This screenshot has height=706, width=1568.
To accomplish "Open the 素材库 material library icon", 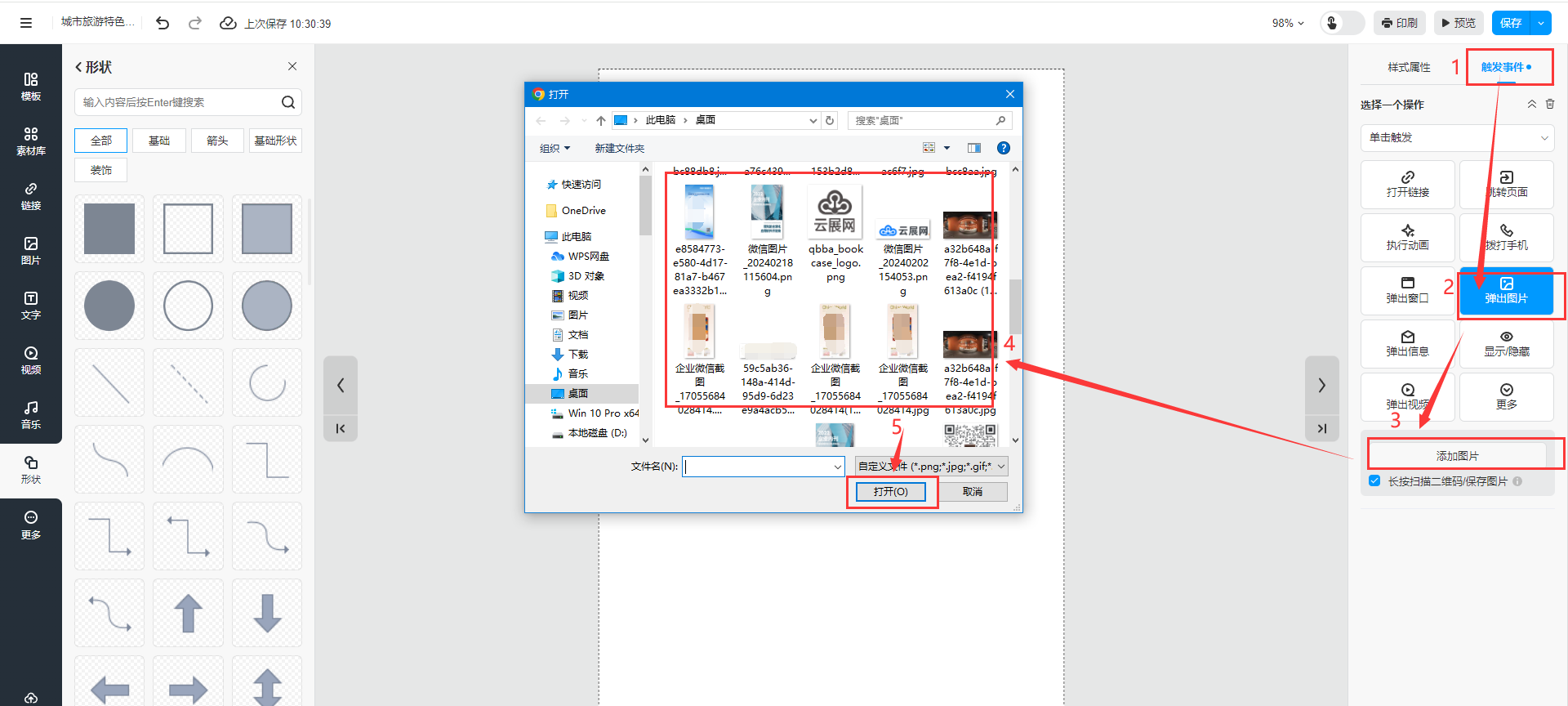I will [x=31, y=141].
